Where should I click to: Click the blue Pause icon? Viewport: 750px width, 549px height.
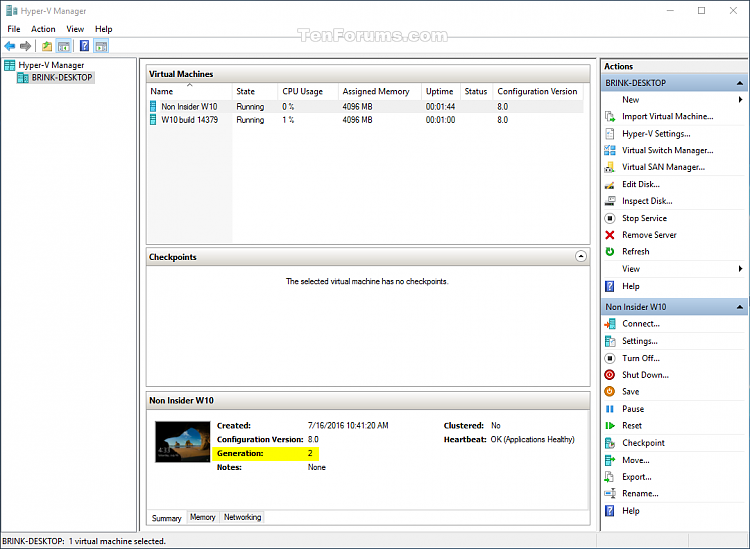(x=610, y=409)
